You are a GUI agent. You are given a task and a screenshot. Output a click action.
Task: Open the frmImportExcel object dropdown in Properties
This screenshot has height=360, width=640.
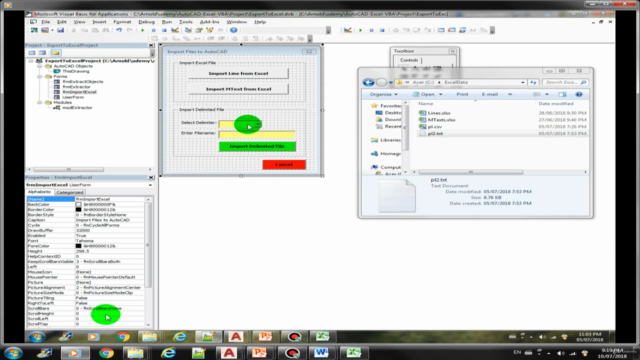150,185
